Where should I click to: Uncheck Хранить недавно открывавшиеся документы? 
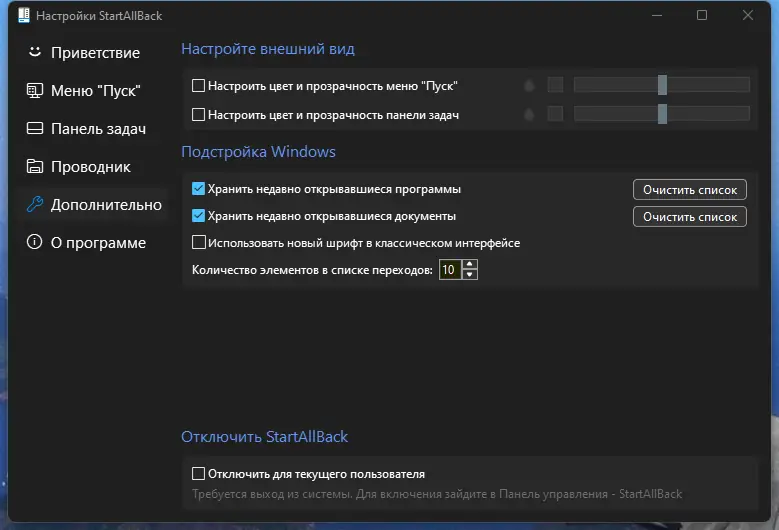tap(198, 215)
